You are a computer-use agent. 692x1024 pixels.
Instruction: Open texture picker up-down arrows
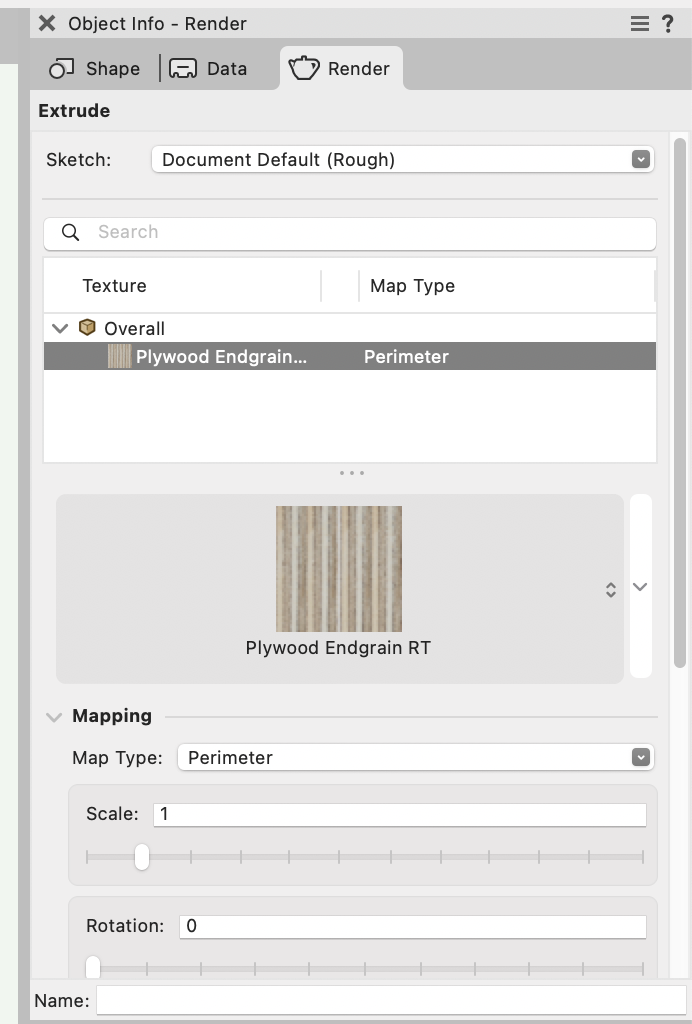(611, 590)
